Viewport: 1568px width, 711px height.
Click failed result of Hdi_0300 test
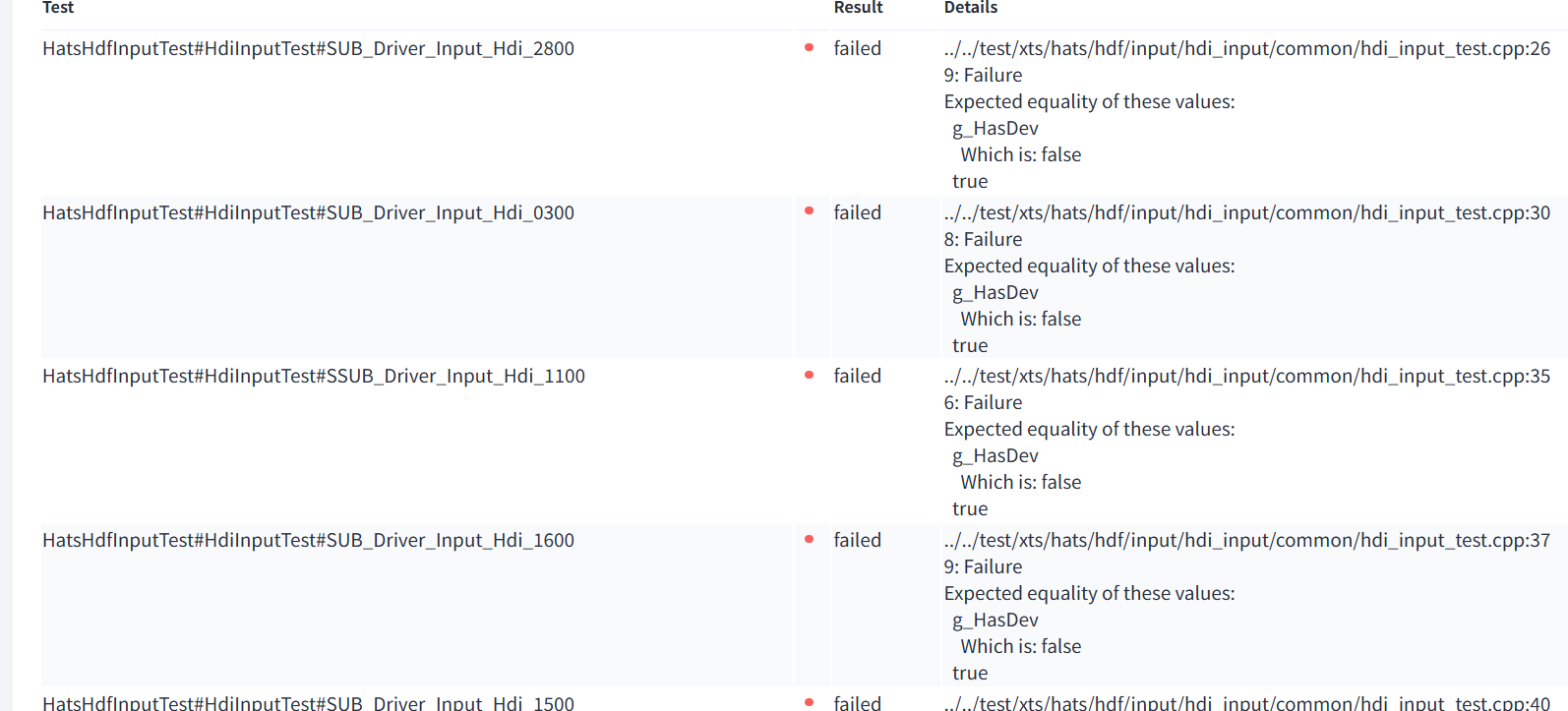857,212
